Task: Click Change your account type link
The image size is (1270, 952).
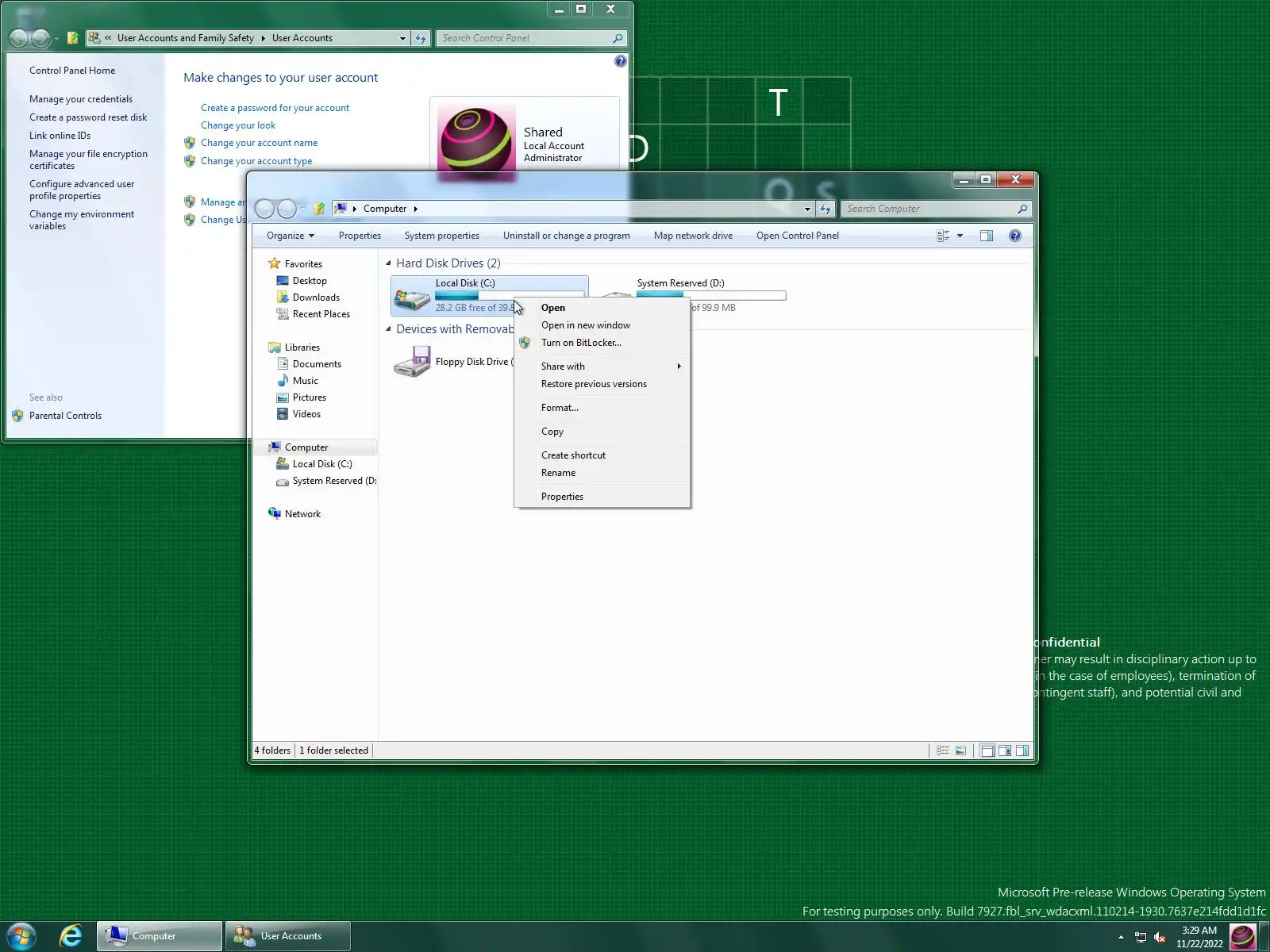Action: 256,161
